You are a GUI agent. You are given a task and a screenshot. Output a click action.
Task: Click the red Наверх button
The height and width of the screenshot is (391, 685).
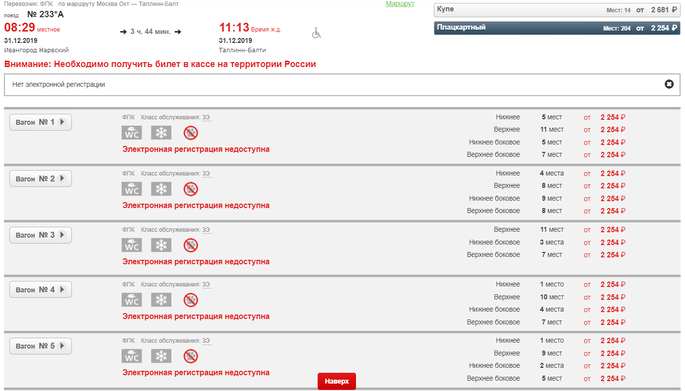pyautogui.click(x=337, y=381)
